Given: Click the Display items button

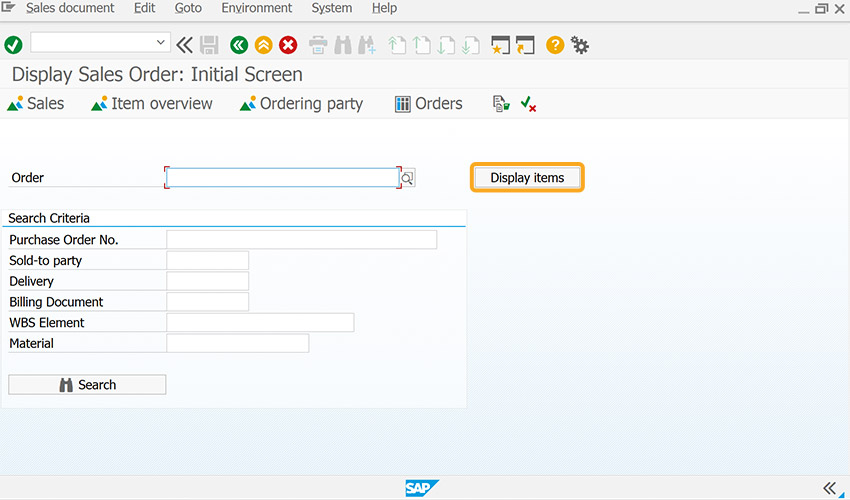Looking at the screenshot, I should [527, 178].
